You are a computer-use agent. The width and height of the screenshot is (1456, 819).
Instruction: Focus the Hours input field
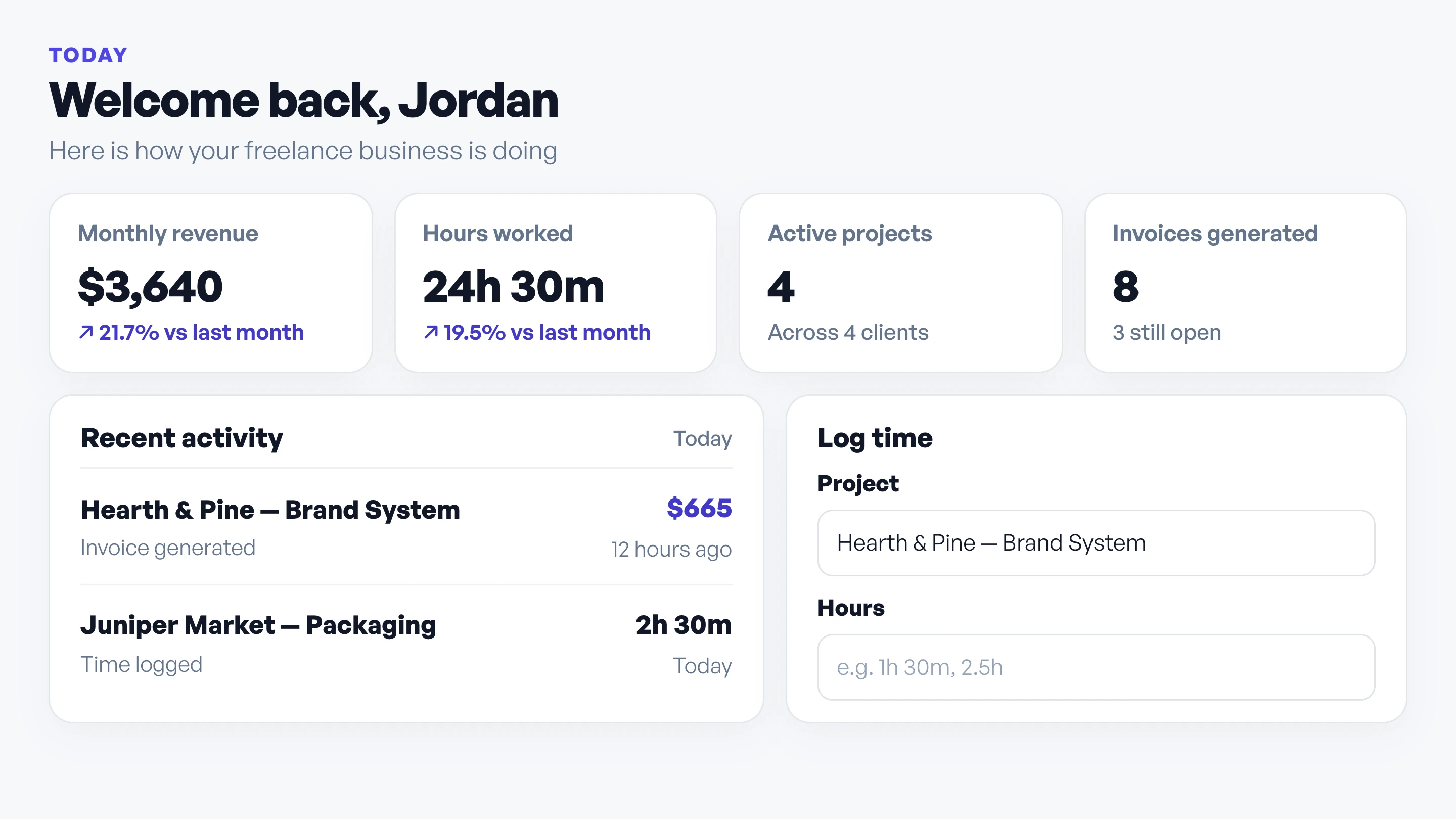click(1096, 667)
